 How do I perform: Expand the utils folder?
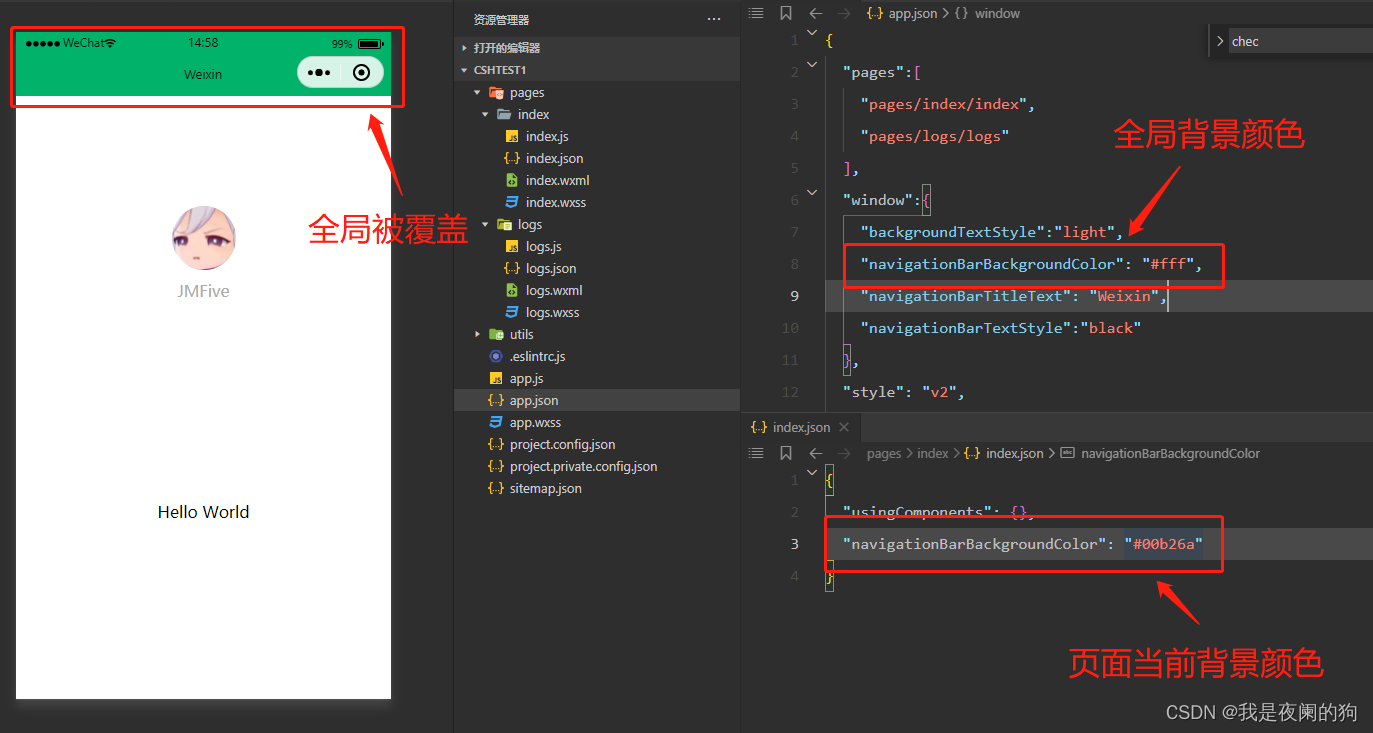coord(597,334)
